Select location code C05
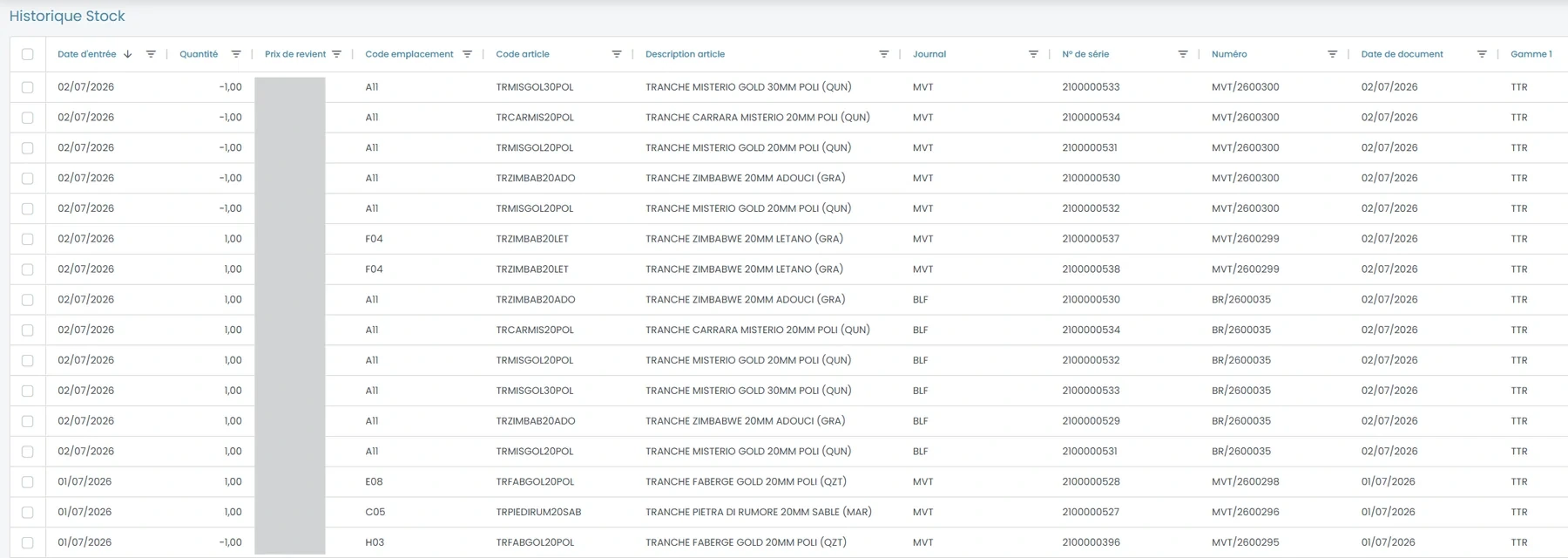1568x558 pixels. click(375, 512)
